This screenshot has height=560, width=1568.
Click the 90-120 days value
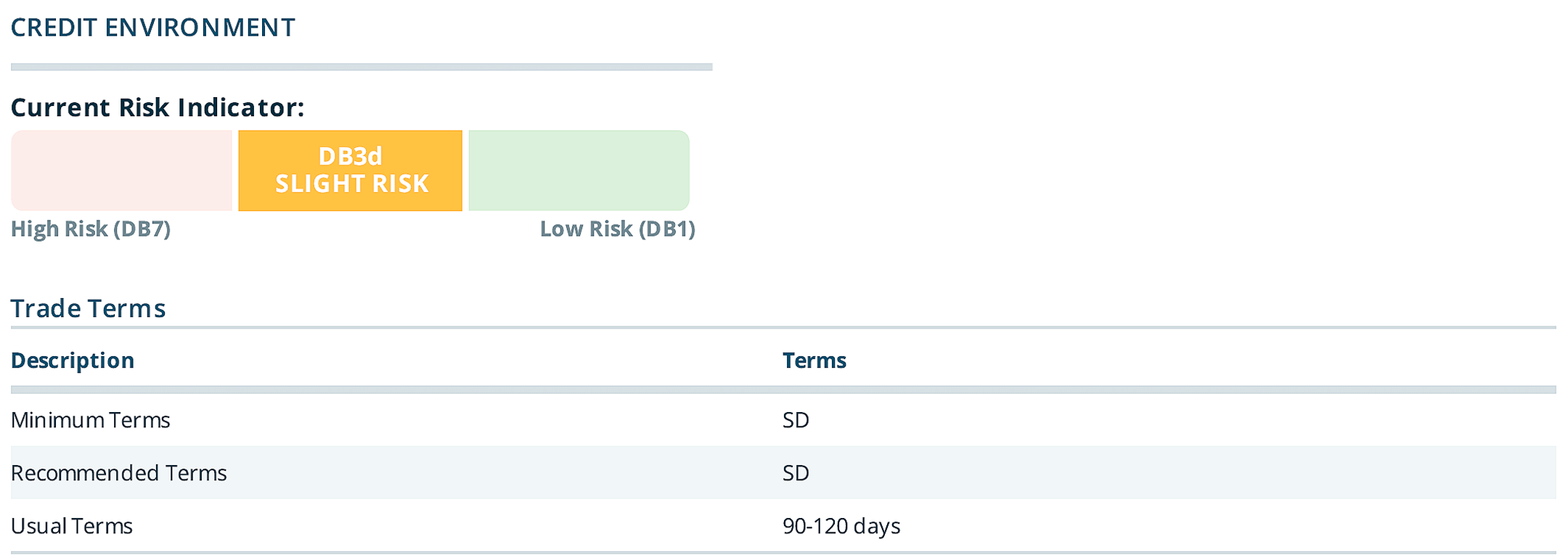841,526
